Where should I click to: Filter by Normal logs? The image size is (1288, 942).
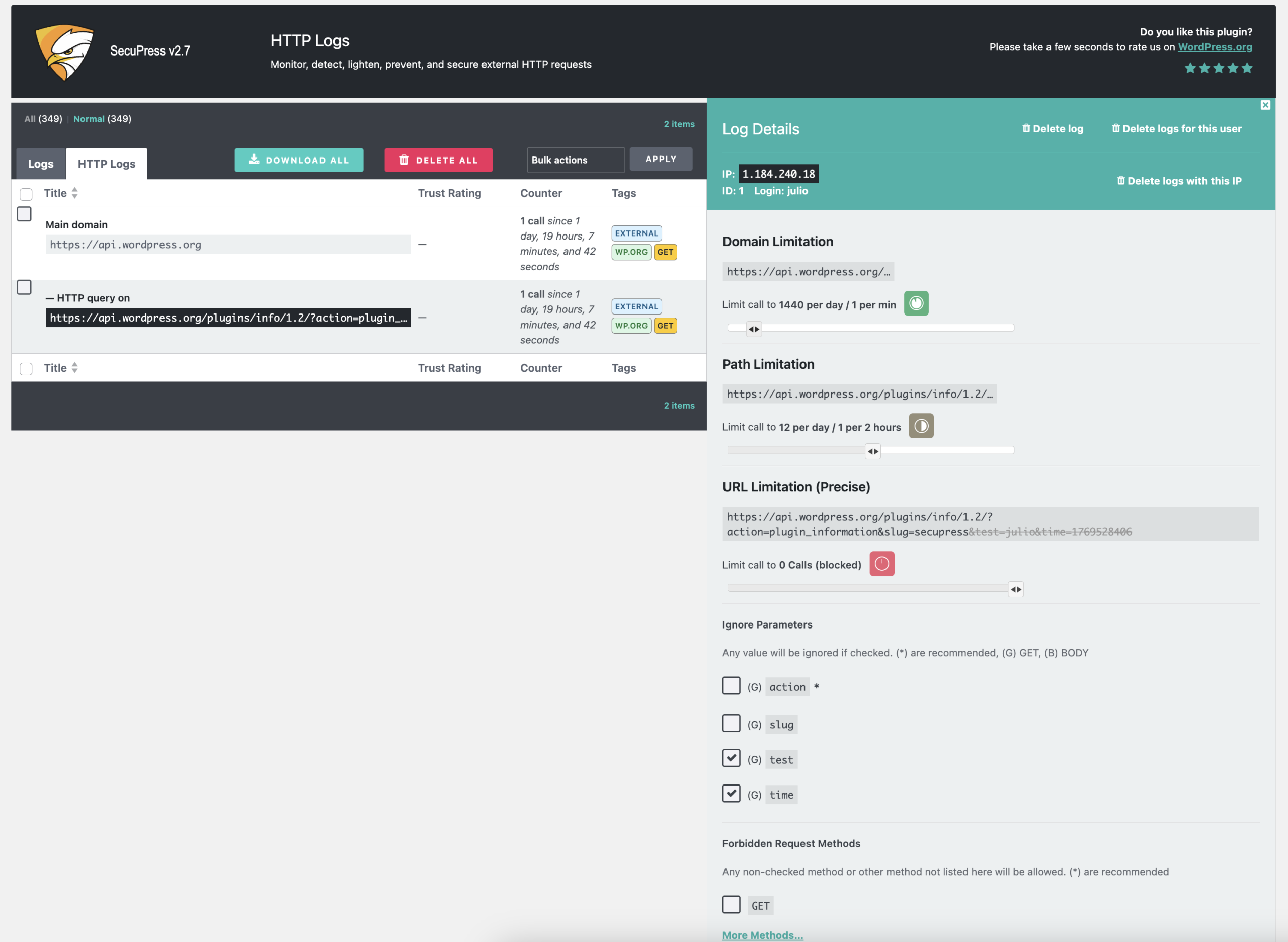click(x=89, y=119)
